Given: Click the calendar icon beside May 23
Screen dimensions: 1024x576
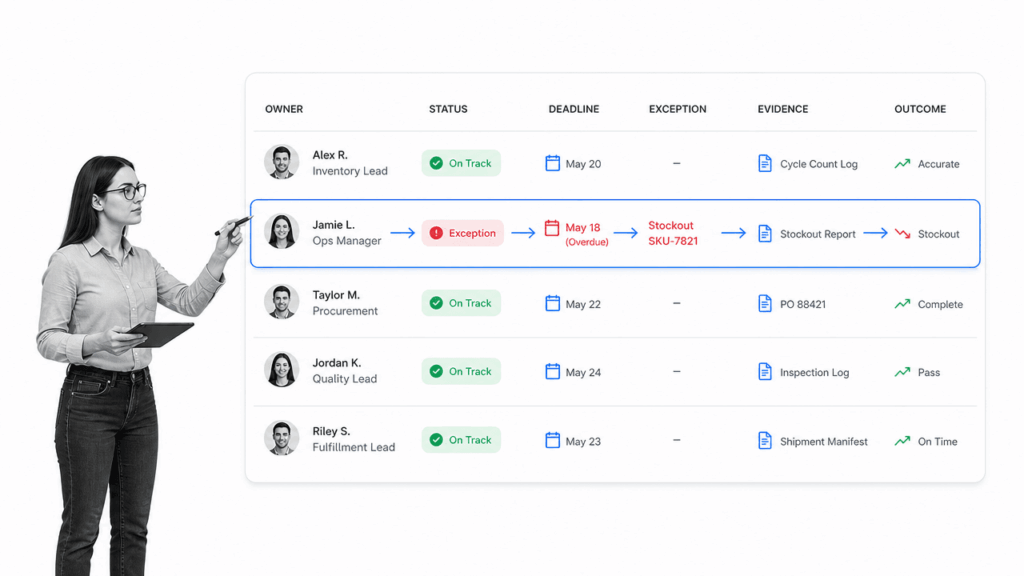Looking at the screenshot, I should [x=552, y=440].
